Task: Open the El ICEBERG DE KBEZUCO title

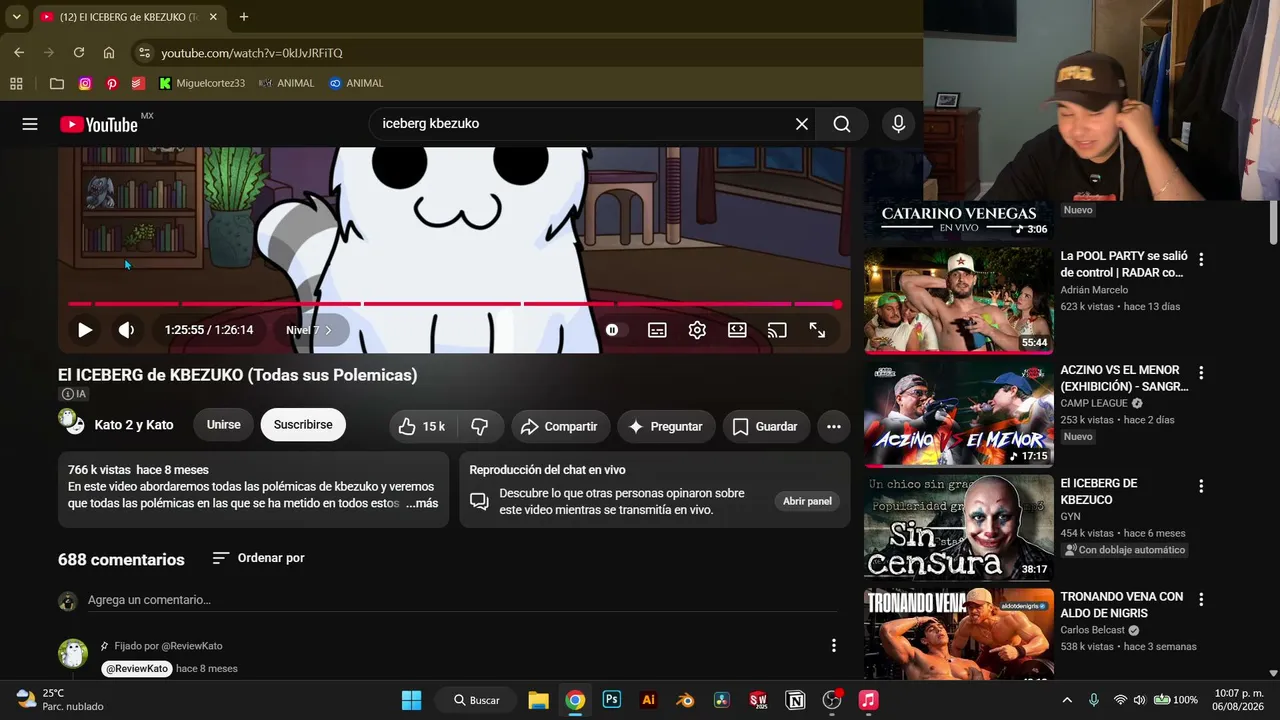Action: click(x=1099, y=491)
